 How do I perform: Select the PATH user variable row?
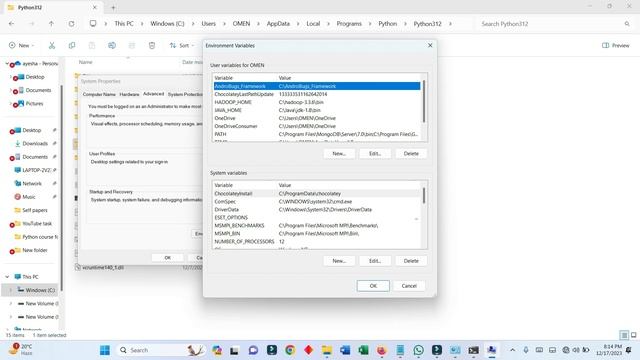(x=317, y=134)
